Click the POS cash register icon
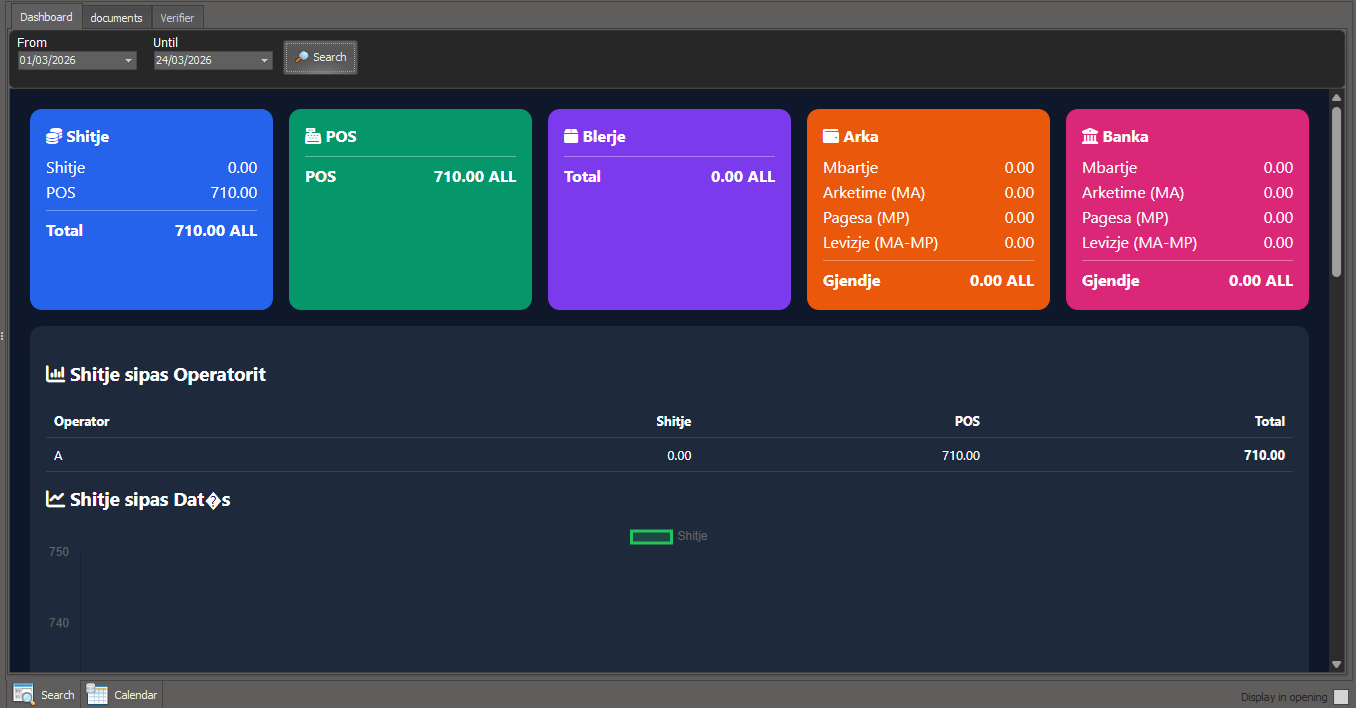Screen dimensions: 1356x708 click(x=313, y=137)
